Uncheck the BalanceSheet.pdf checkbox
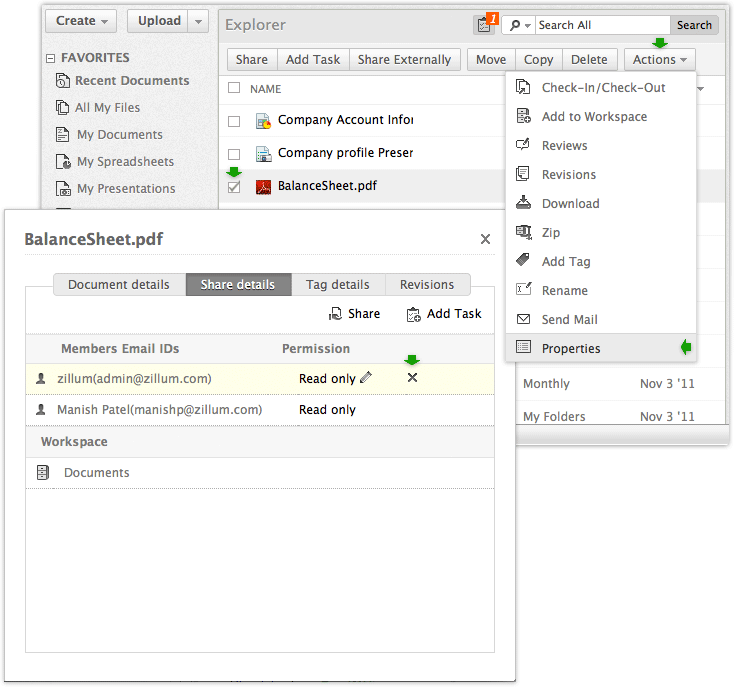Image resolution: width=734 pixels, height=687 pixels. tap(234, 187)
